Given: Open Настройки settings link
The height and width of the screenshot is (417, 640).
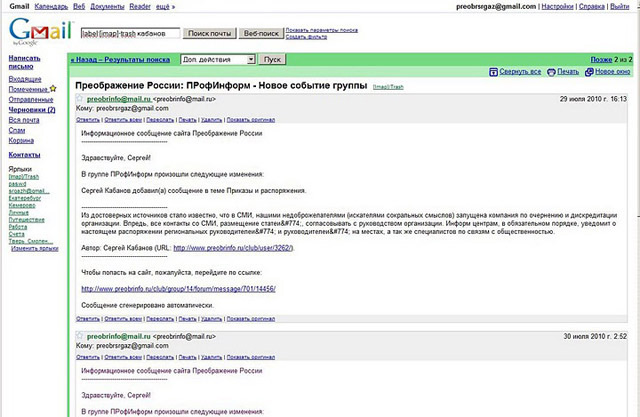Looking at the screenshot, I should pos(558,7).
